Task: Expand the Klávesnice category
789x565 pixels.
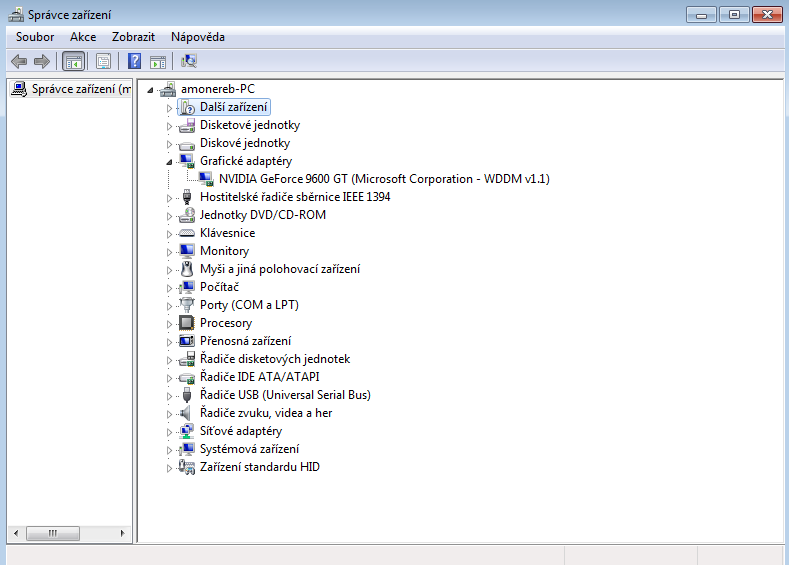Action: (x=170, y=234)
